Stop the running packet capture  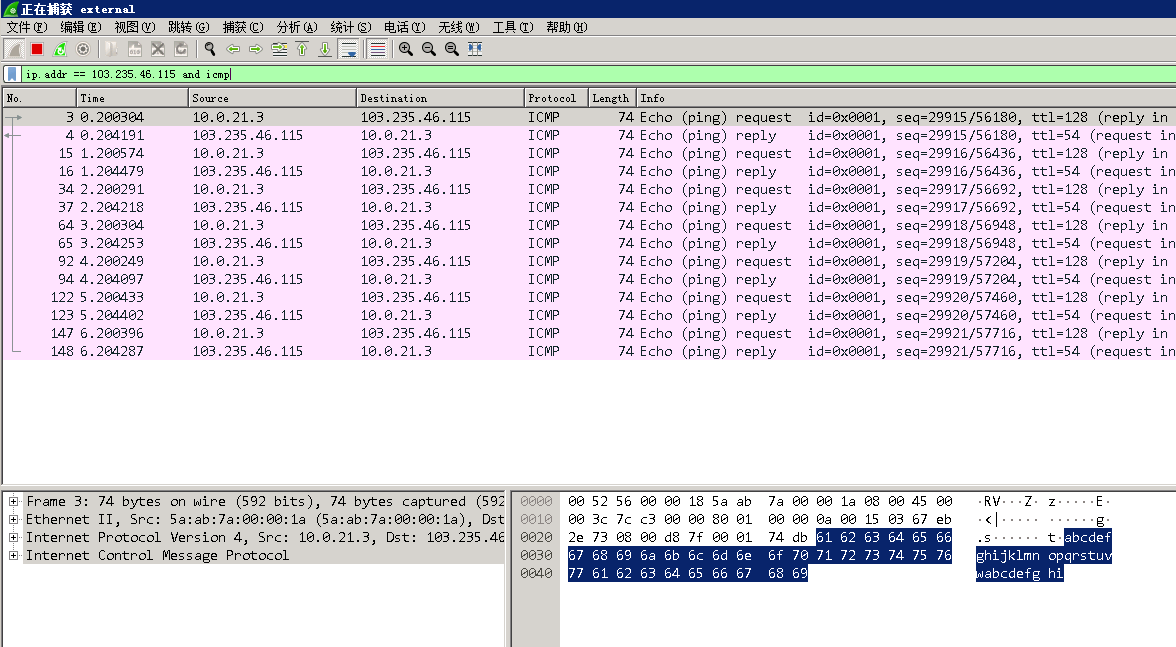[x=37, y=49]
